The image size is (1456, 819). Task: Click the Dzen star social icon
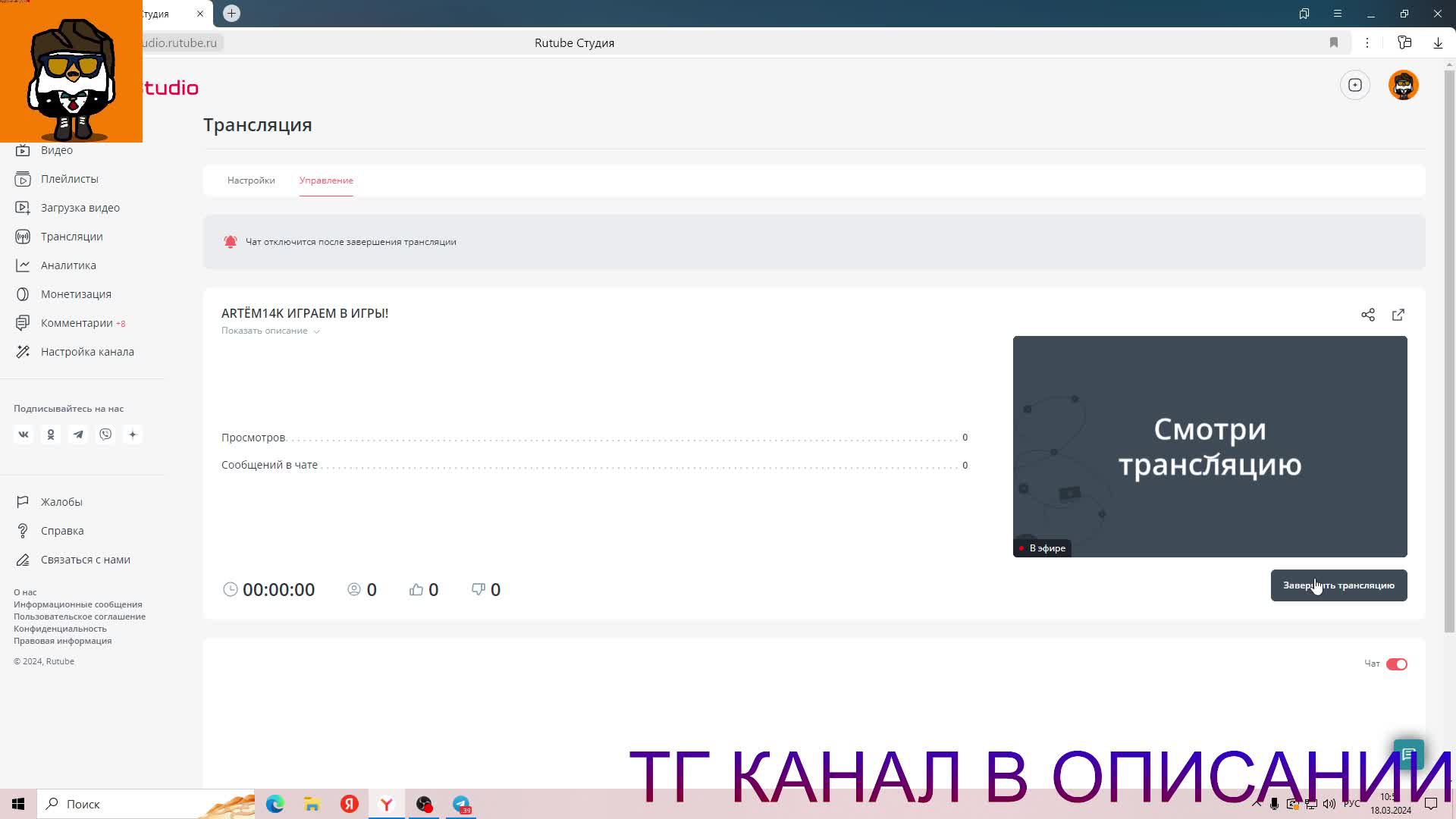(133, 435)
